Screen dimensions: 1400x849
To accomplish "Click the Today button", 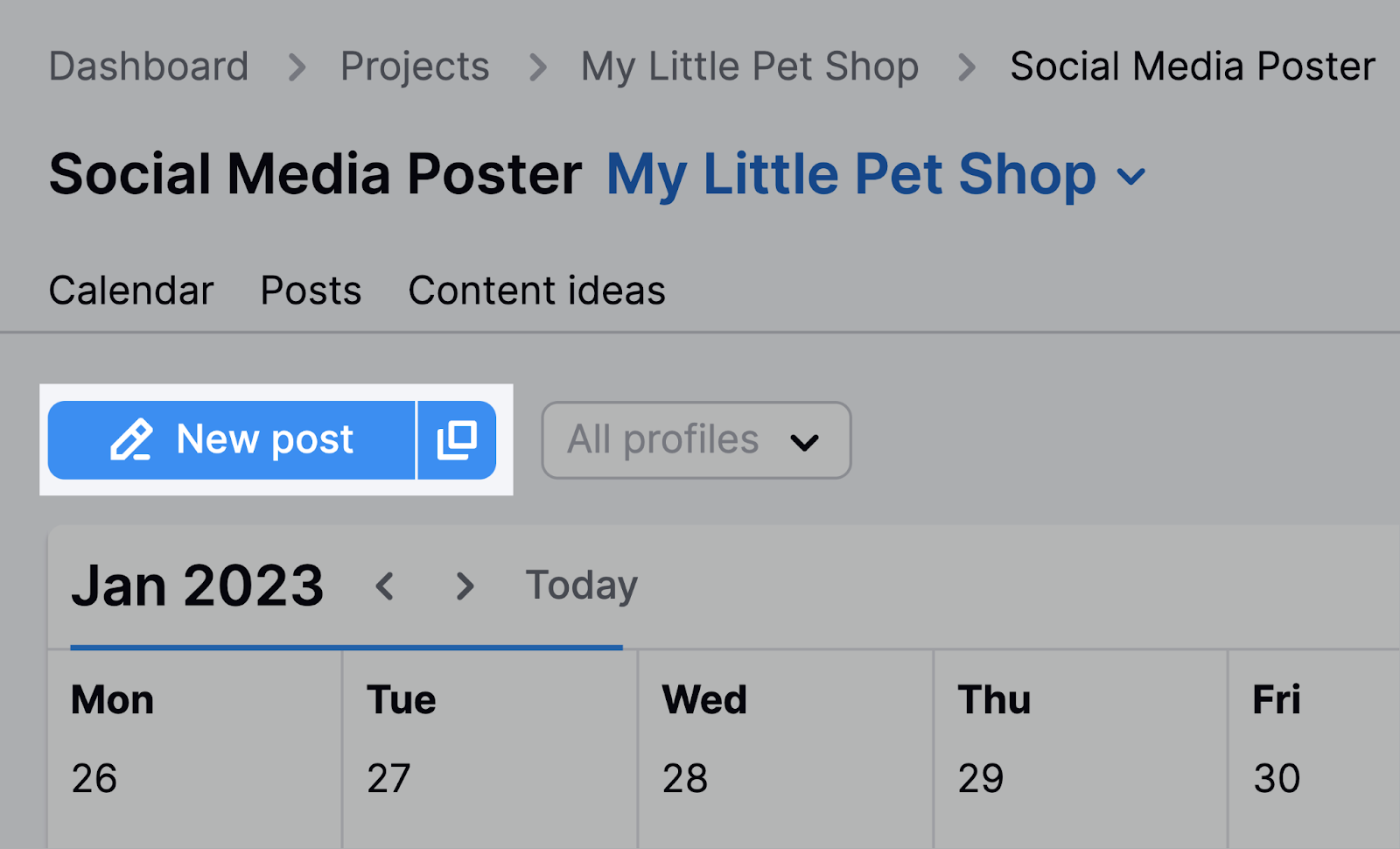I will [x=581, y=586].
